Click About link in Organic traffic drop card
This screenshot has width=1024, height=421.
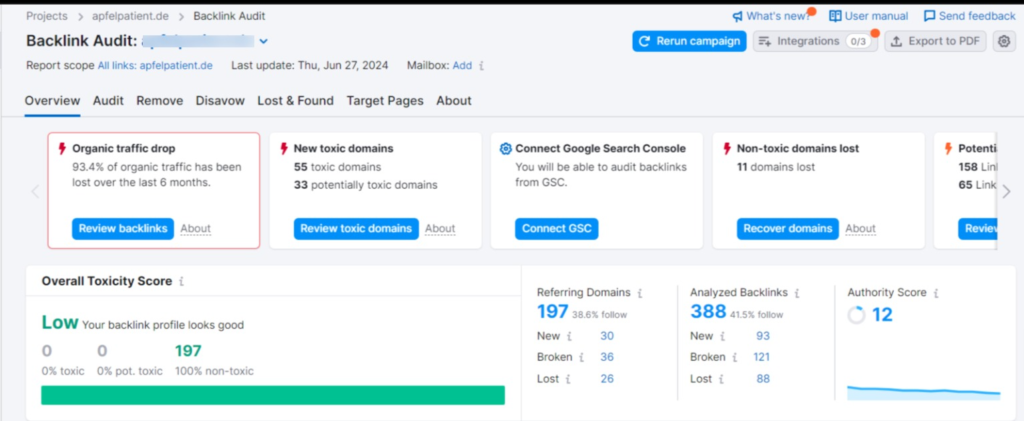click(x=196, y=228)
